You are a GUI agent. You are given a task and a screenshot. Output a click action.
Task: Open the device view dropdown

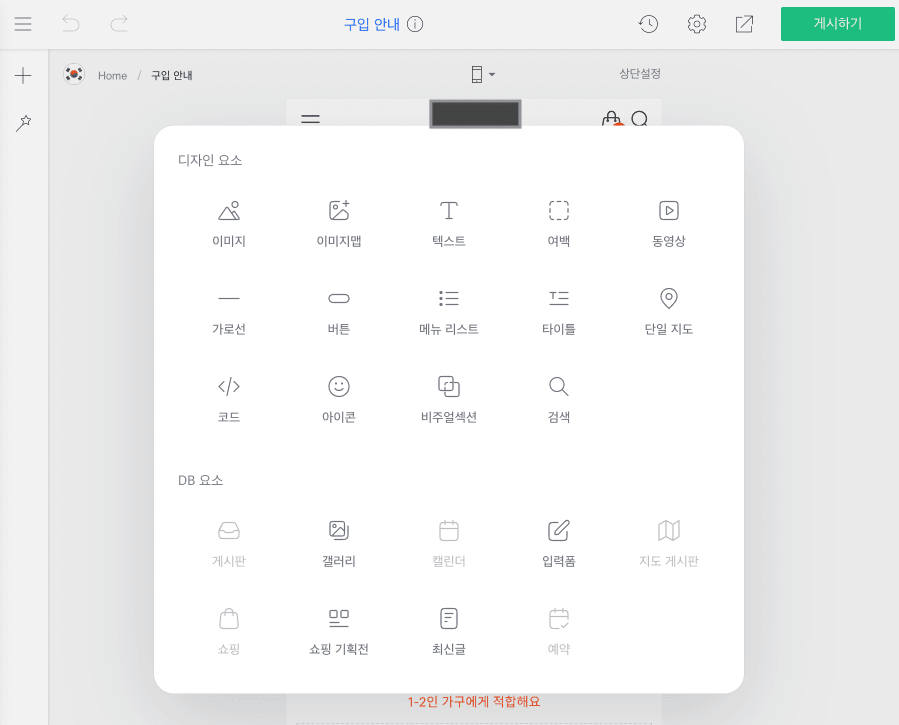(x=483, y=75)
